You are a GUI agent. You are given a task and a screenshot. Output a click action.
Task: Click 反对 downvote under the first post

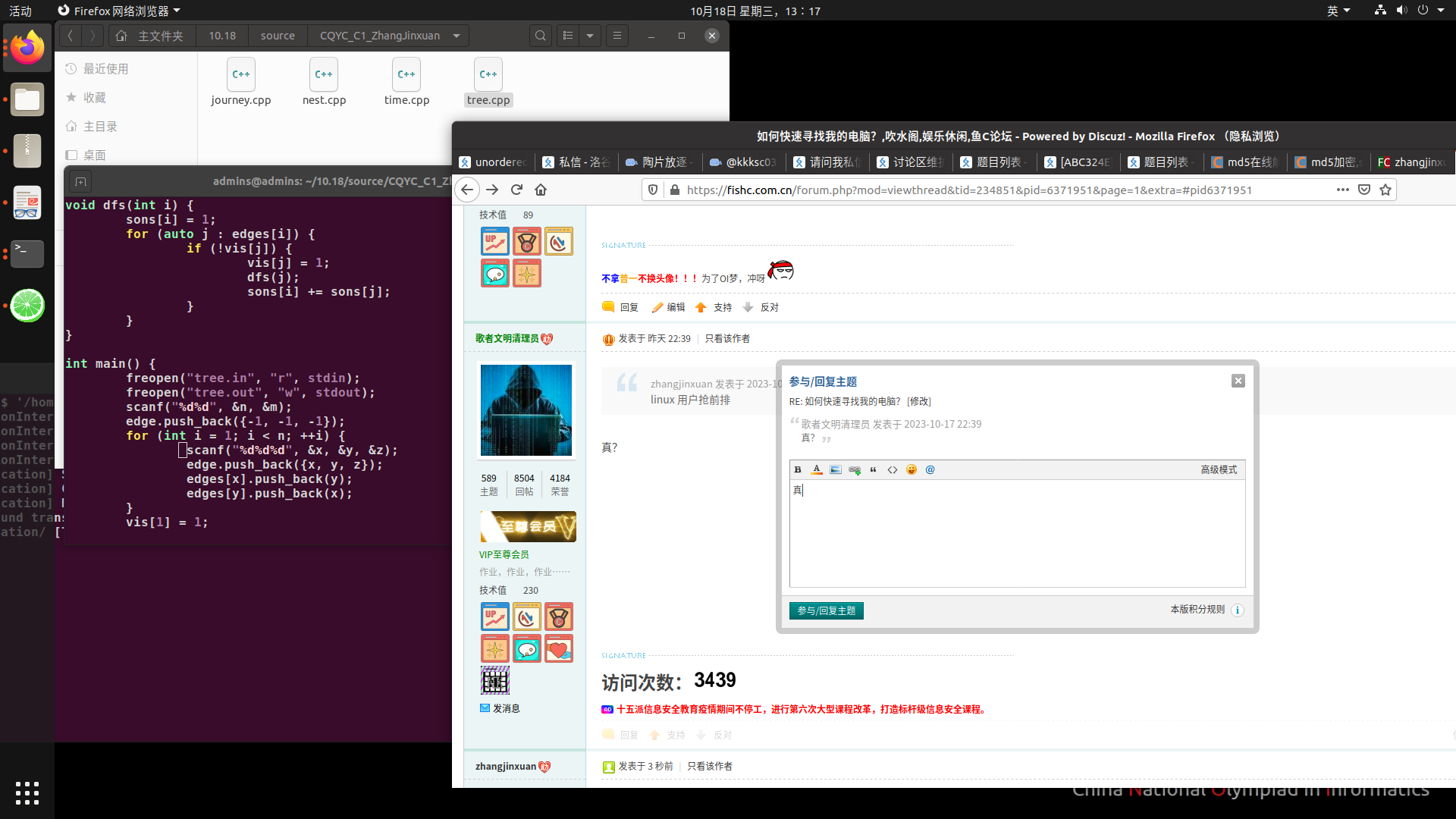(761, 307)
